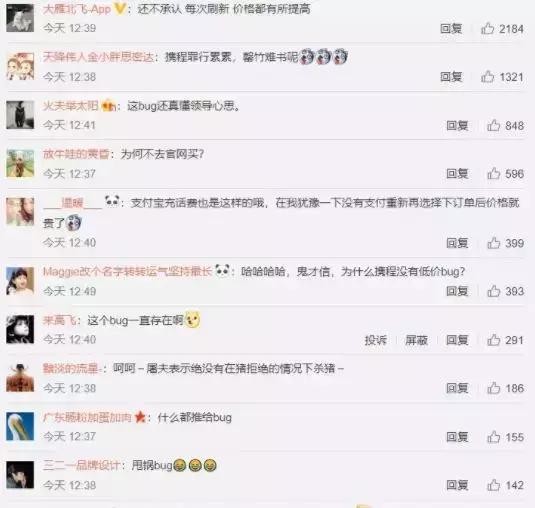This screenshot has width=535, height=508.
Task: Open username Maggie改个名字 profile link
Action: pos(127,272)
